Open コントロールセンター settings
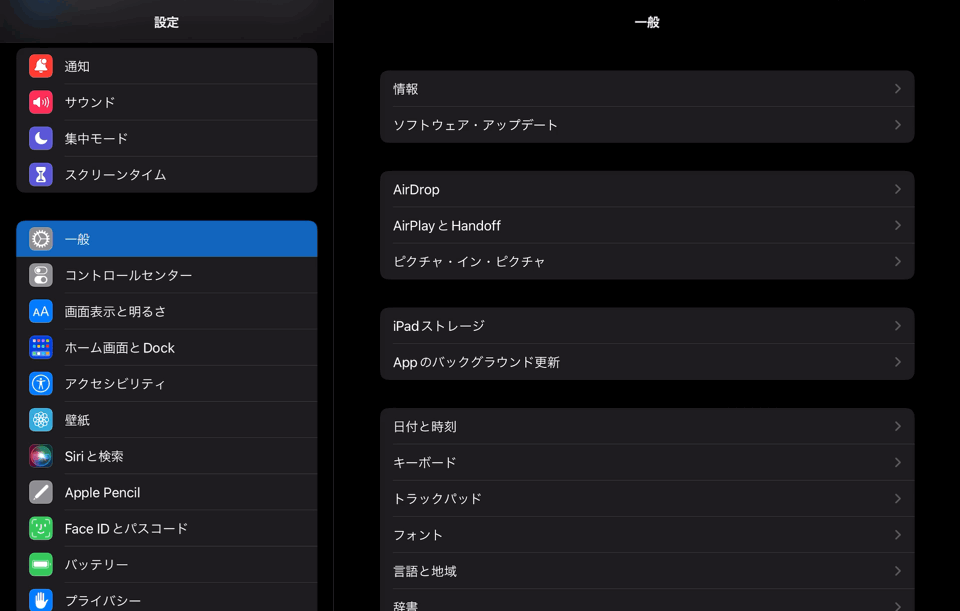The height and width of the screenshot is (611, 960). pyautogui.click(x=167, y=276)
